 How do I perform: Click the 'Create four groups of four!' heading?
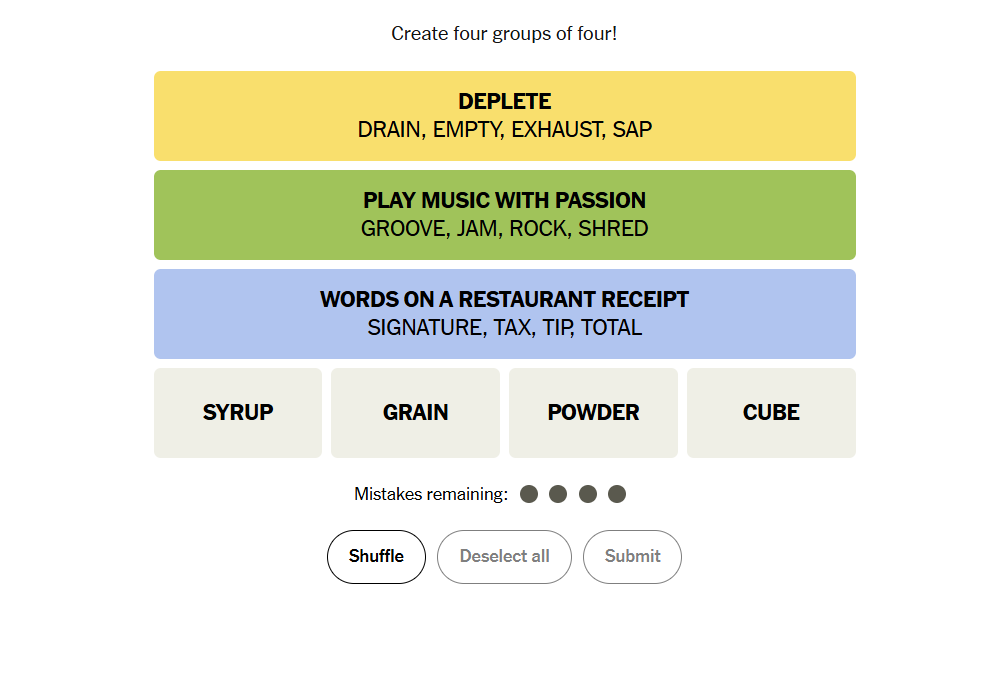[x=504, y=33]
